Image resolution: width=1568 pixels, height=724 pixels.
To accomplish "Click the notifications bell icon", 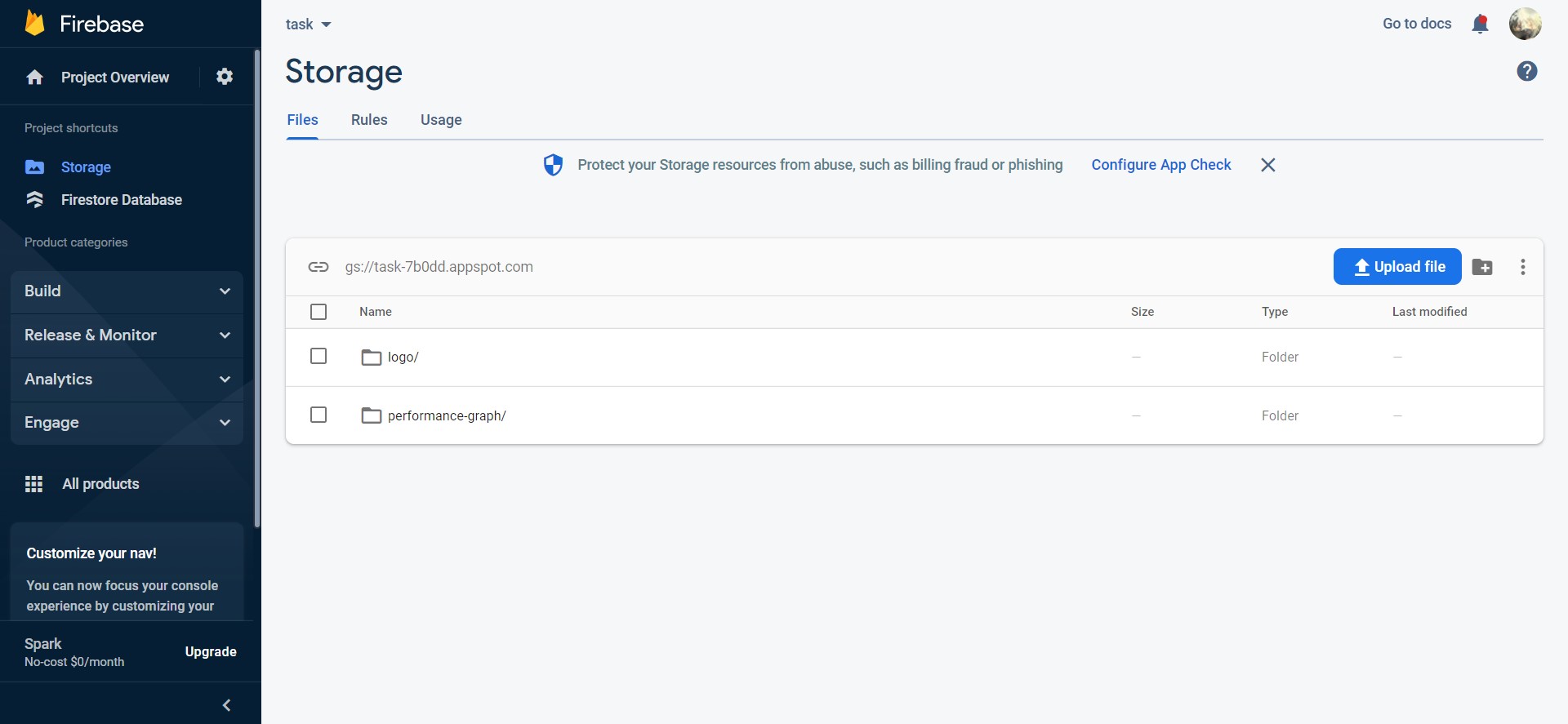I will tap(1480, 24).
